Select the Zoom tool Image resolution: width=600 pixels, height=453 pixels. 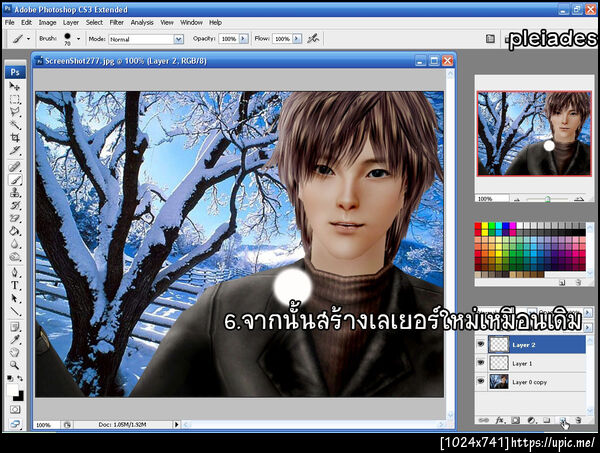14,365
